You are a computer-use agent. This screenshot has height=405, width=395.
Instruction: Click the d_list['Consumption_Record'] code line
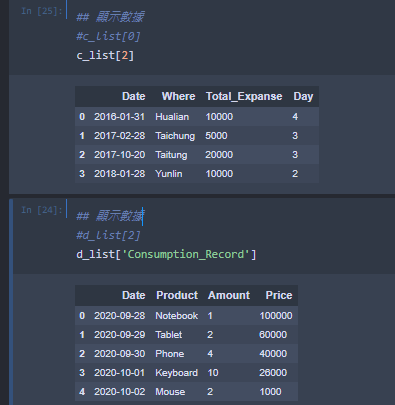[166, 254]
